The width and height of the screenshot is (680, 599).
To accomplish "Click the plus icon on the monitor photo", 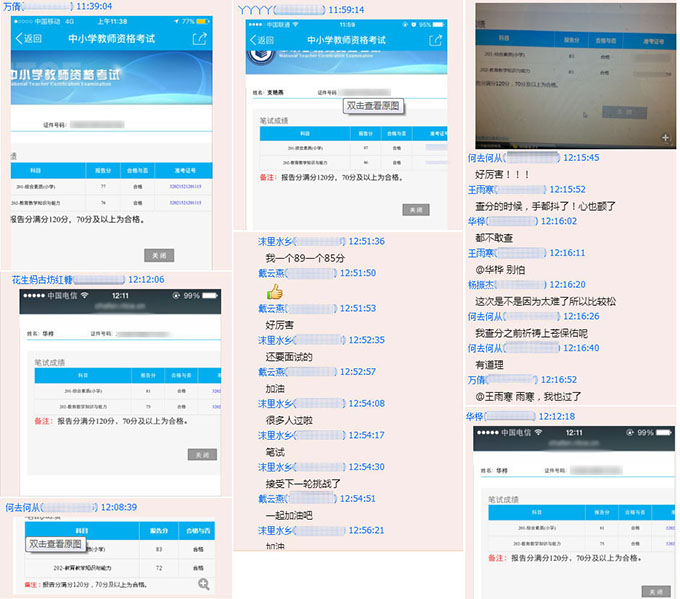I will coord(666,138).
